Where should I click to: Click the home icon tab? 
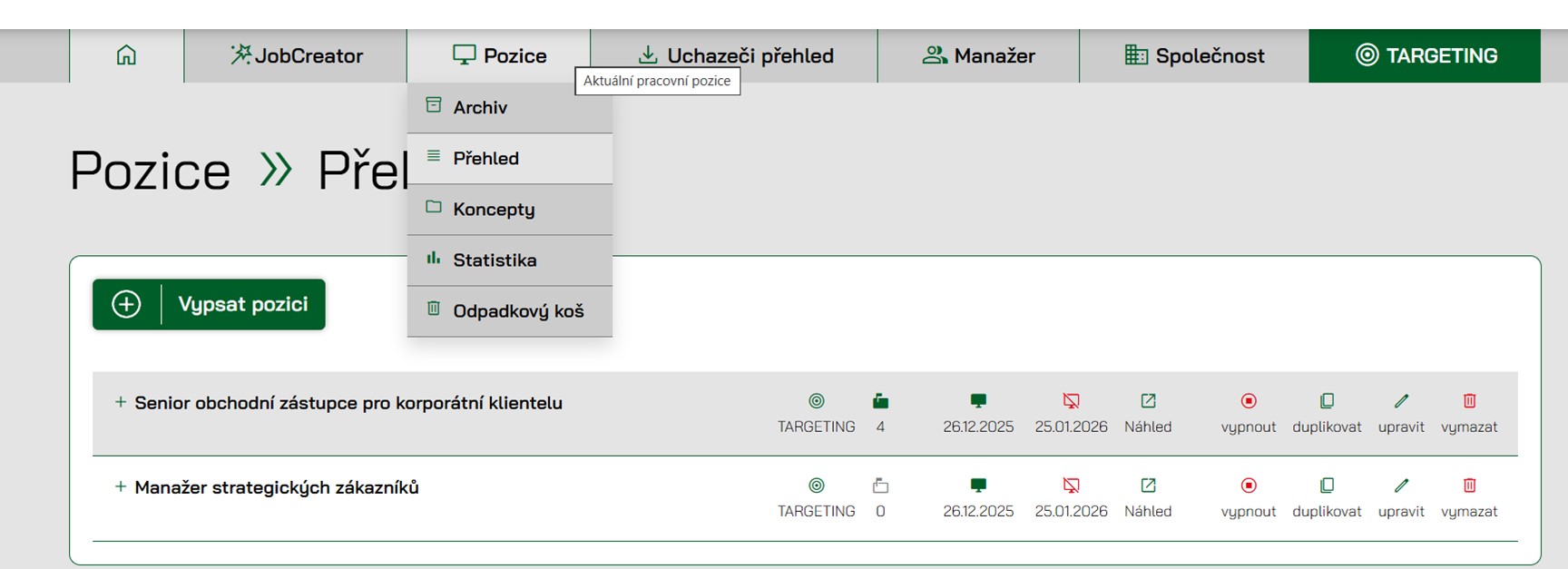[126, 55]
